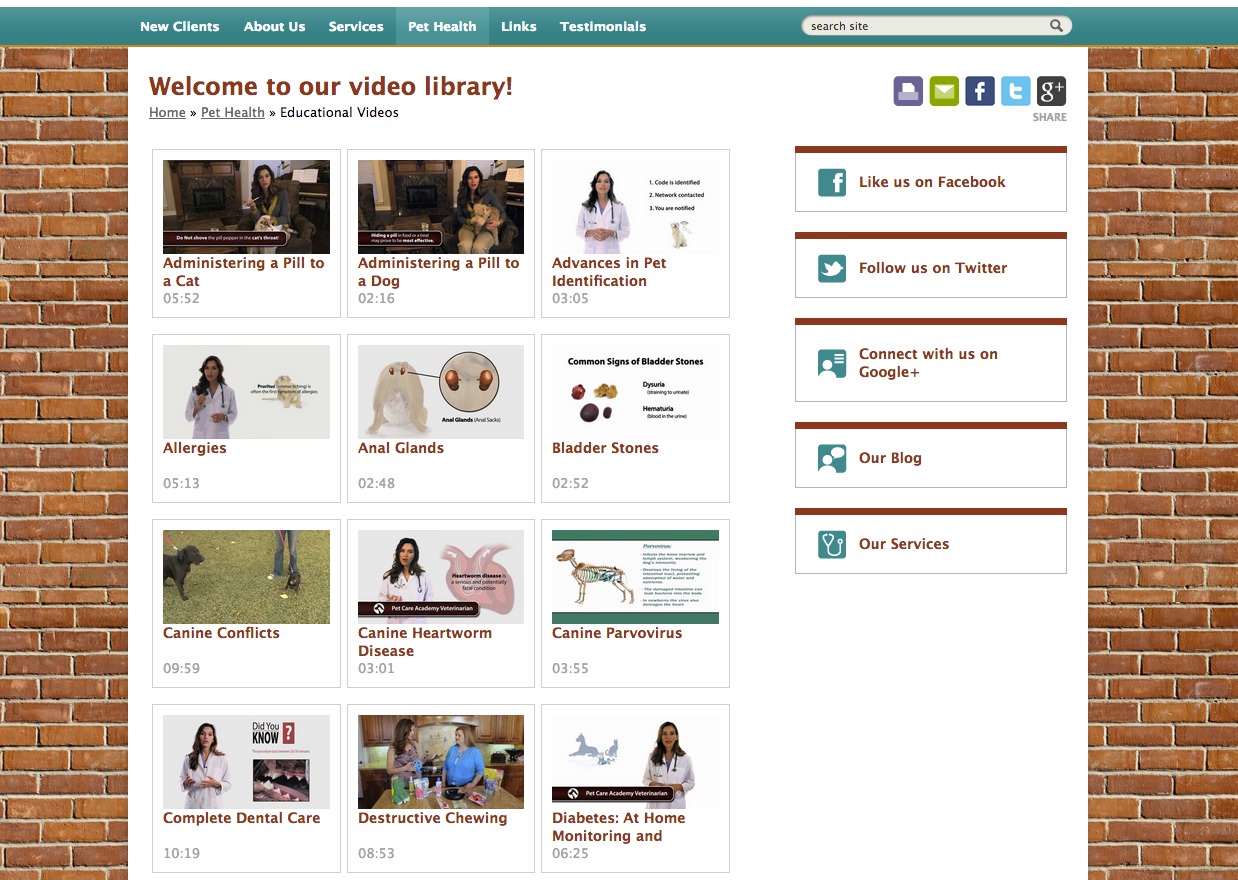The image size is (1238, 880).
Task: Open Canine Conflicts video thumbnail
Action: click(x=246, y=577)
